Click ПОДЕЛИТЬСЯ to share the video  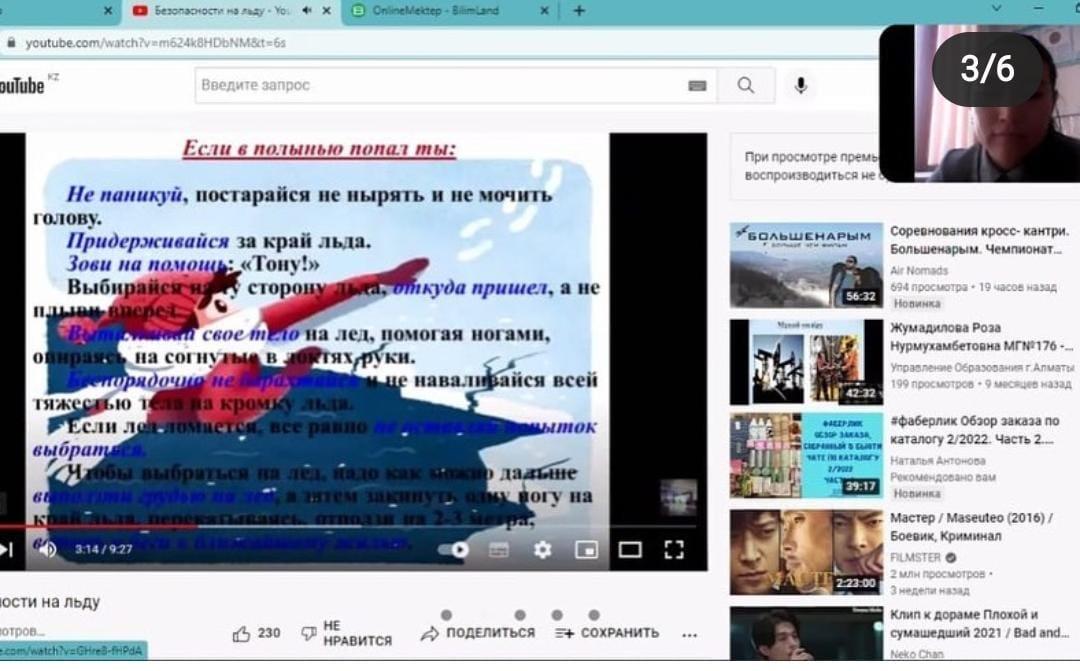(x=478, y=633)
